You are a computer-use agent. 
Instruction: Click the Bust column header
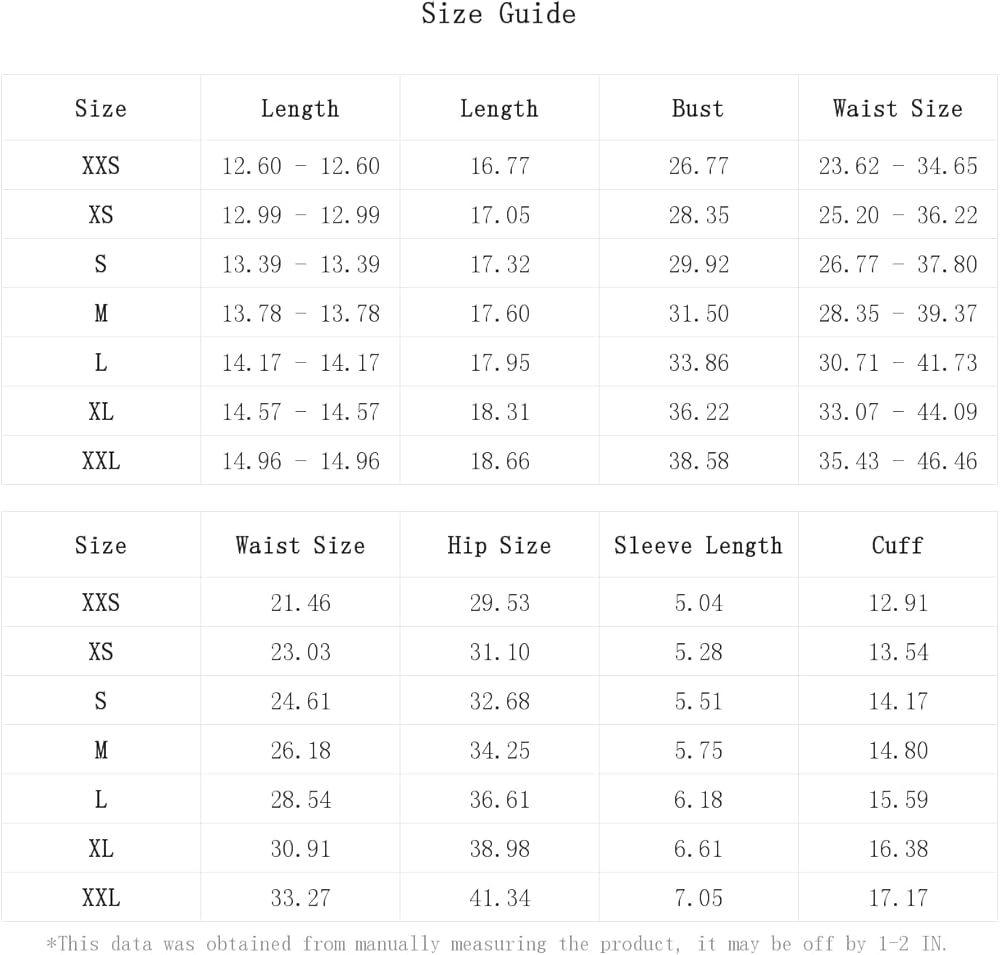tap(698, 109)
